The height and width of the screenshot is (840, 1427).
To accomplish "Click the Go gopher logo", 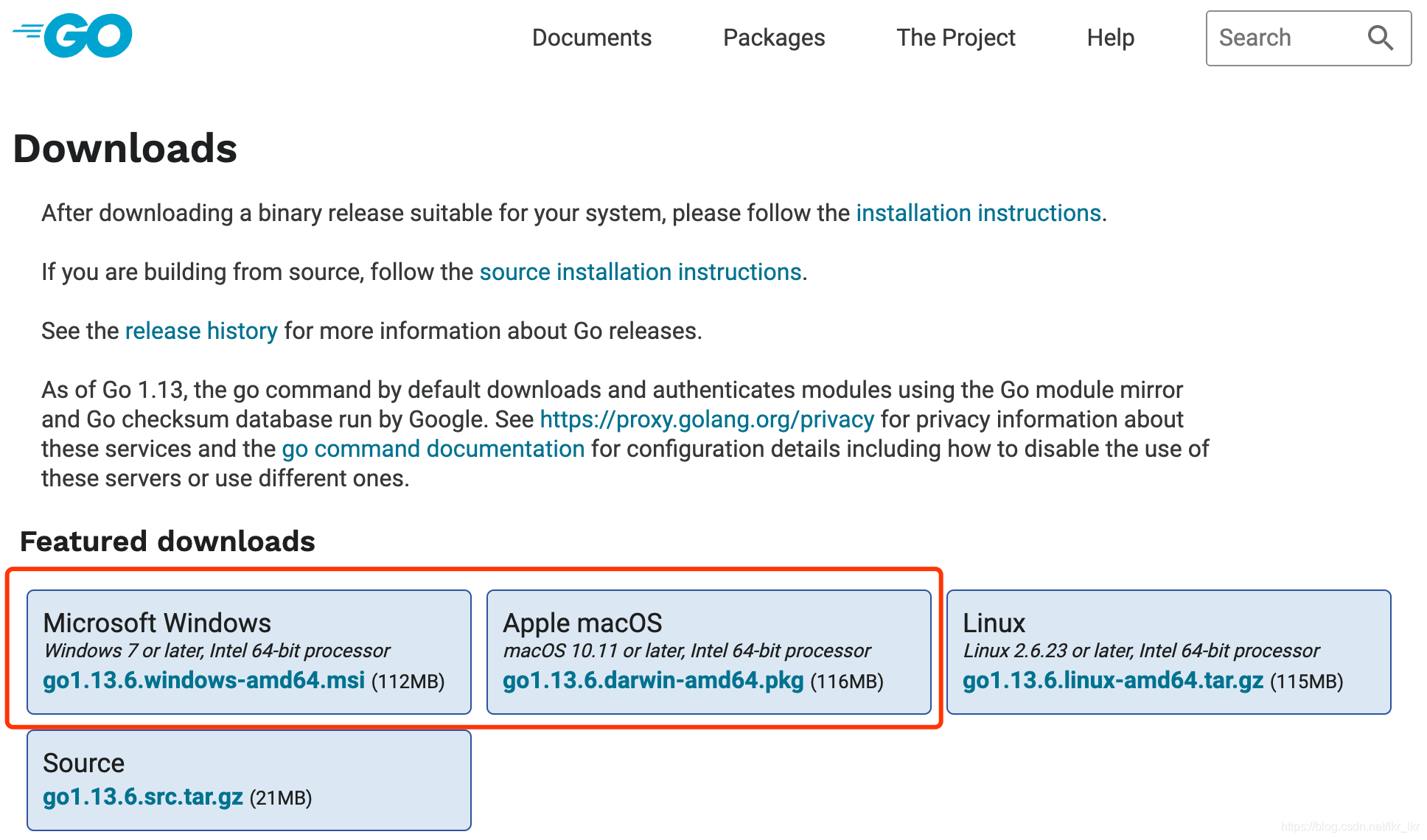I will (x=73, y=35).
